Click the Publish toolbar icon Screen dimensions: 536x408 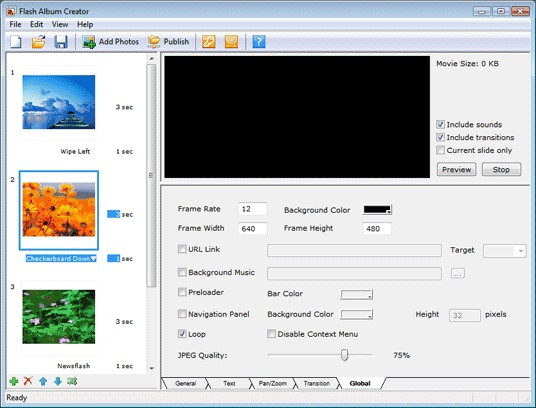coord(154,42)
